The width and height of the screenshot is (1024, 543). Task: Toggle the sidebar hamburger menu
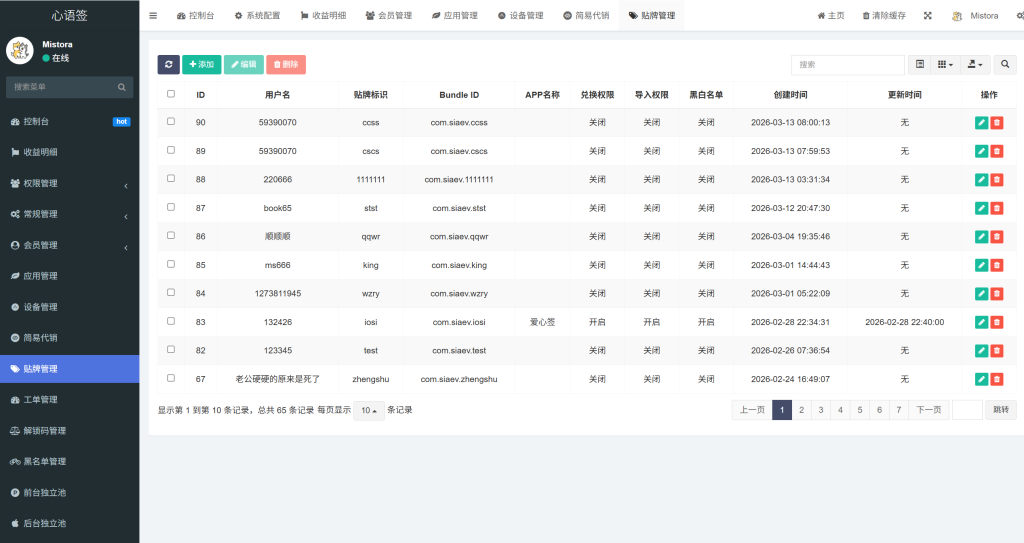[x=153, y=16]
